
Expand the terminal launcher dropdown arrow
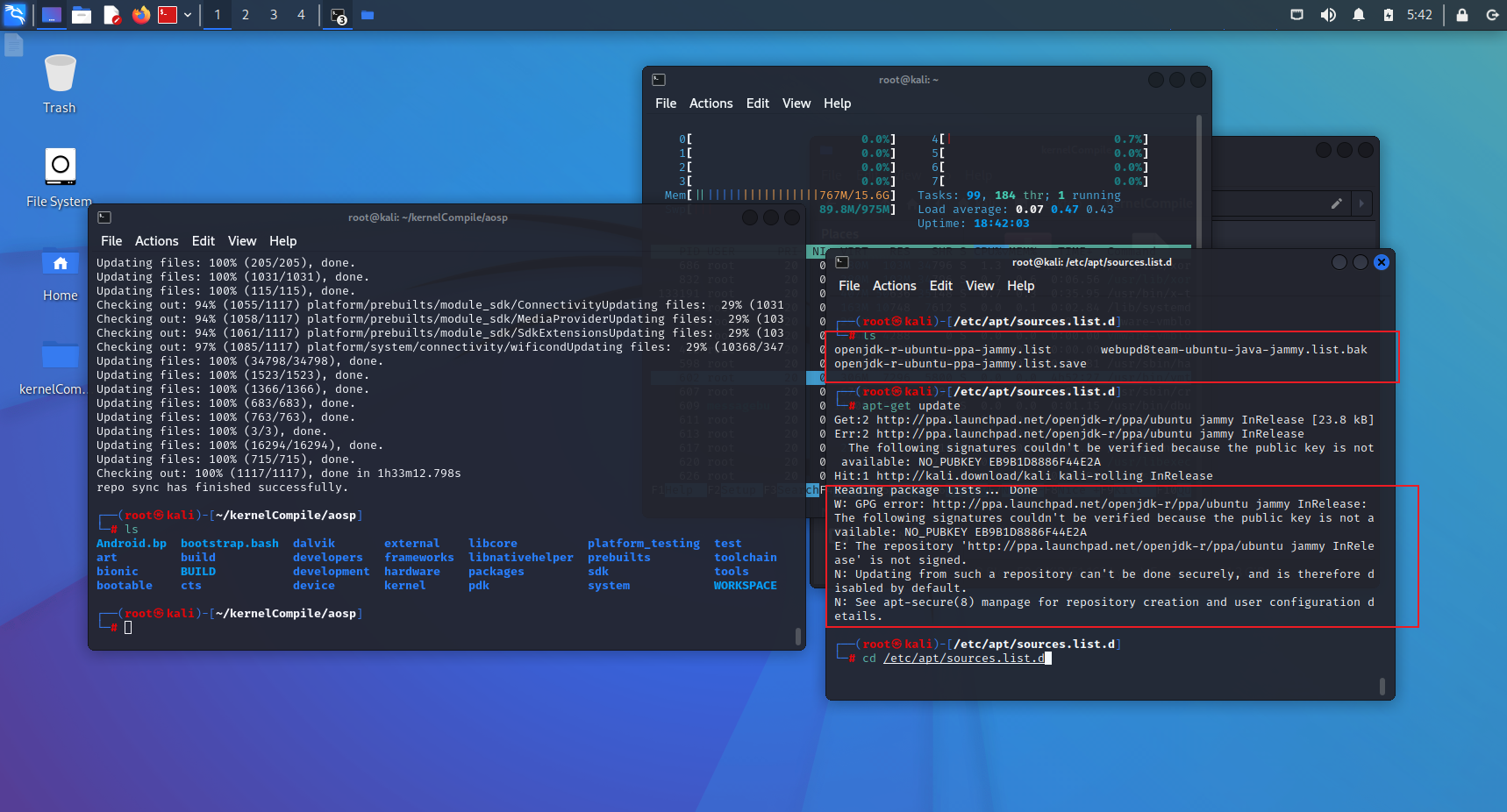pos(188,15)
